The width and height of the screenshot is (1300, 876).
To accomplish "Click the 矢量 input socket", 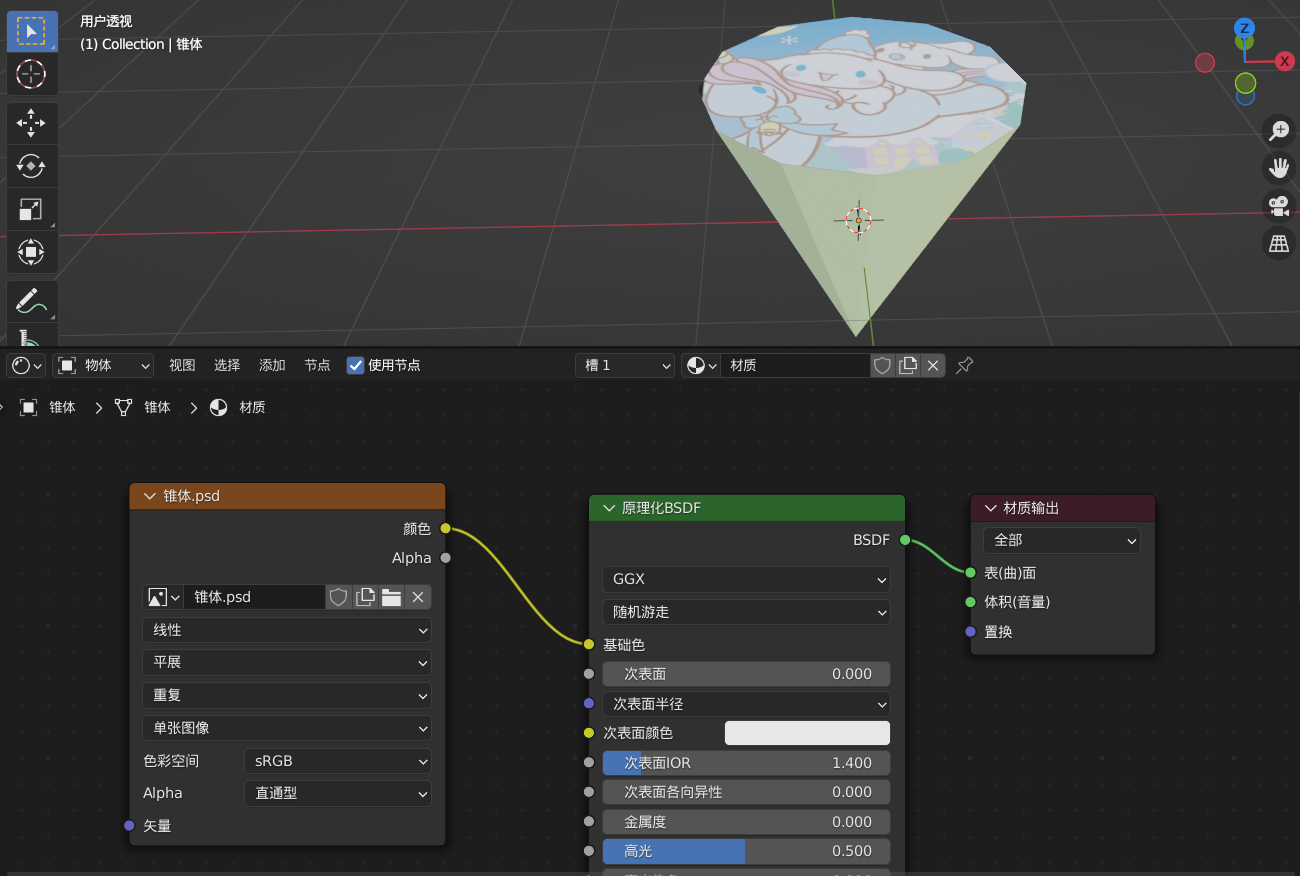I will (129, 825).
